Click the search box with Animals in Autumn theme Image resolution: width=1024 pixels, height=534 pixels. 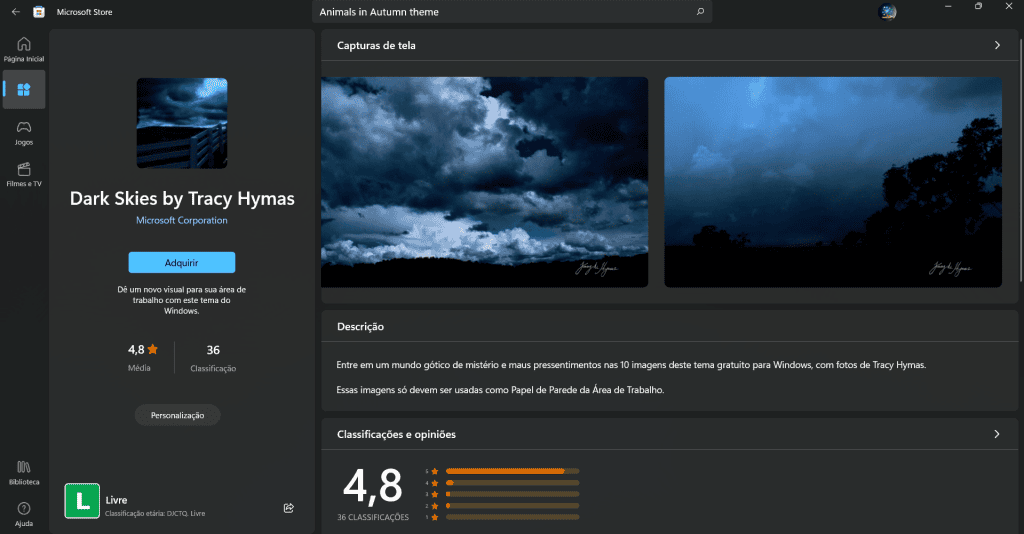click(x=512, y=12)
